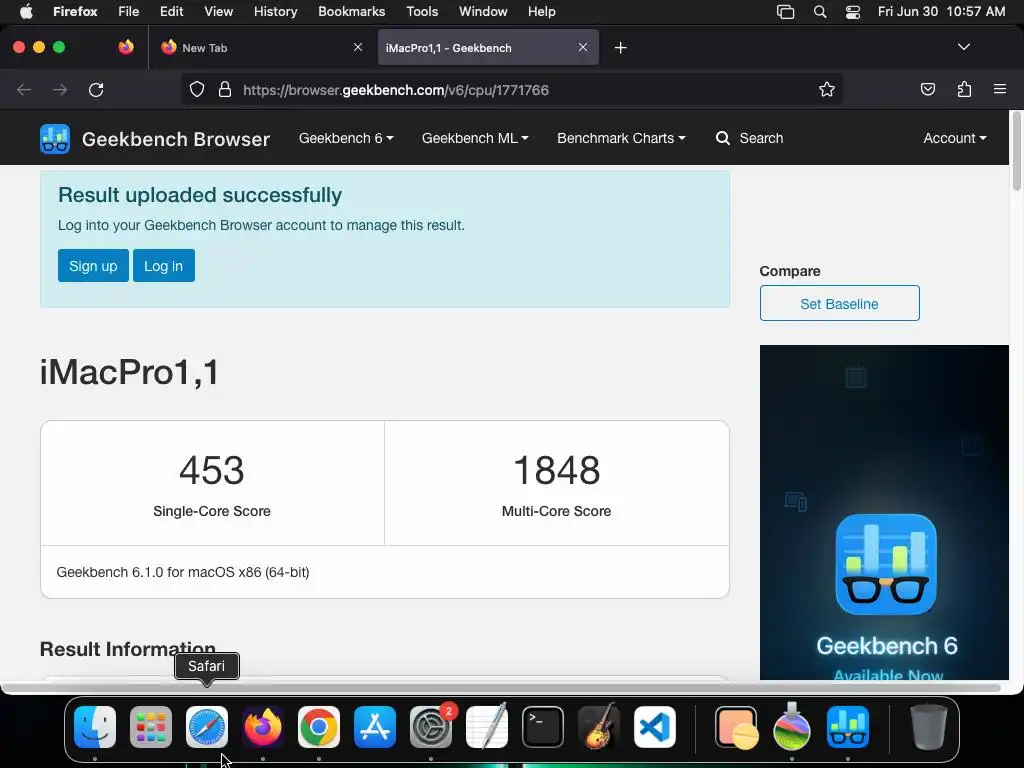Open the Account dropdown
Image resolution: width=1024 pixels, height=768 pixels.
pos(955,138)
